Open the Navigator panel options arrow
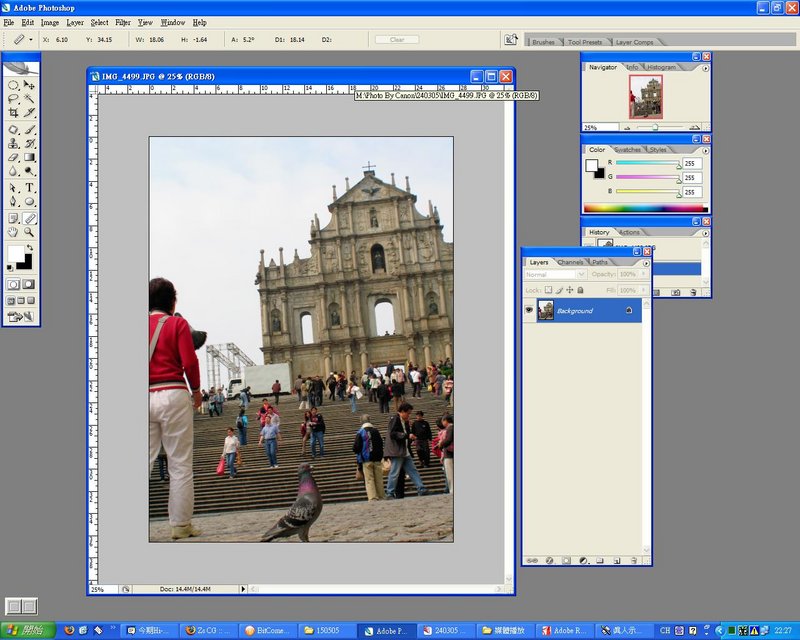 (x=705, y=67)
